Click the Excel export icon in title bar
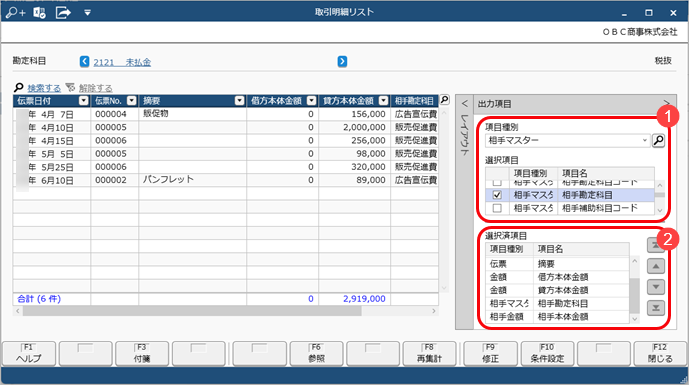 (x=40, y=13)
